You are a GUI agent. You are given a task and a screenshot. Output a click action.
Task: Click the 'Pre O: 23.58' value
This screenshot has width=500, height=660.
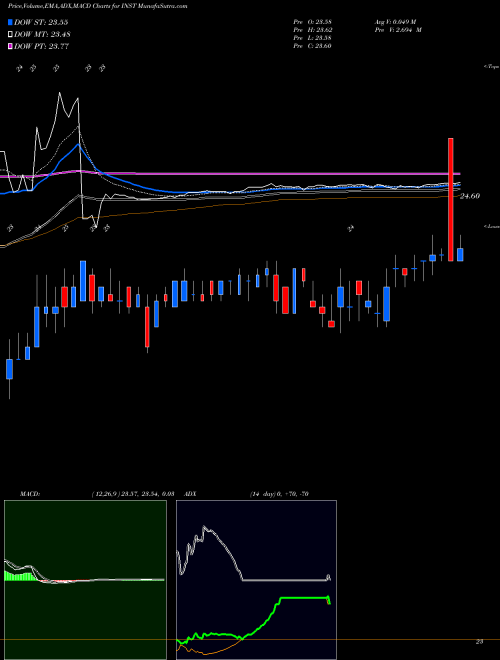point(313,21)
